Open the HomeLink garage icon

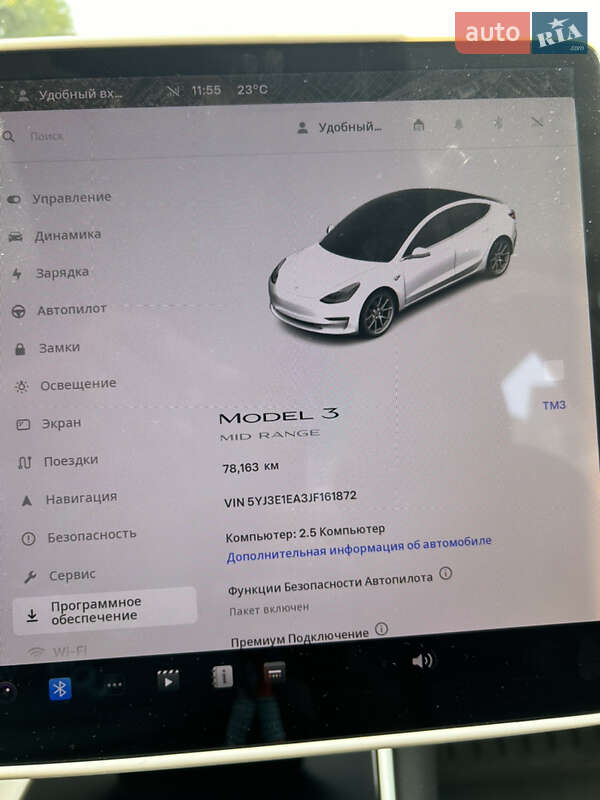[x=418, y=124]
